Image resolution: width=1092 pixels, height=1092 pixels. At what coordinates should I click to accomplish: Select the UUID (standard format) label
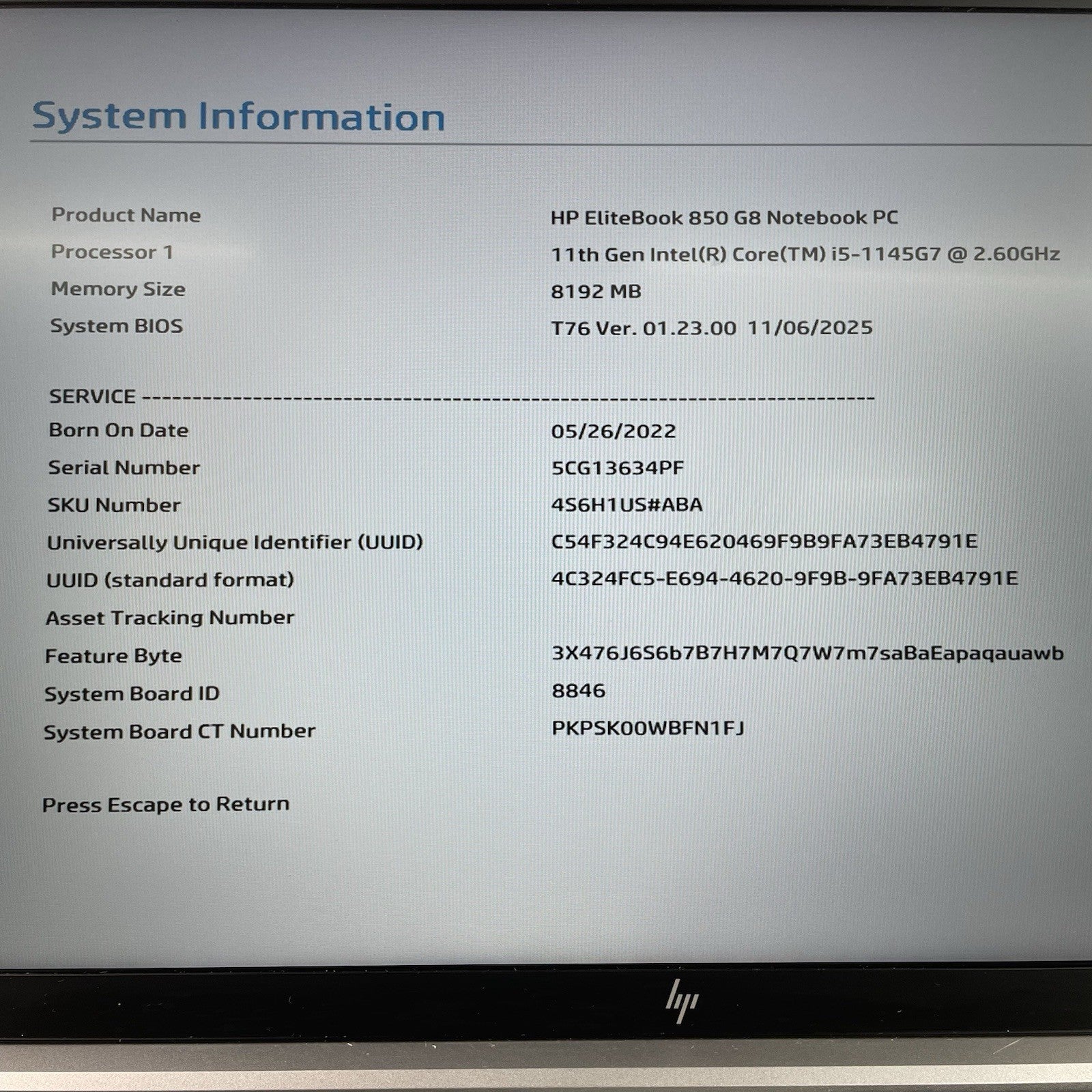coord(170,580)
